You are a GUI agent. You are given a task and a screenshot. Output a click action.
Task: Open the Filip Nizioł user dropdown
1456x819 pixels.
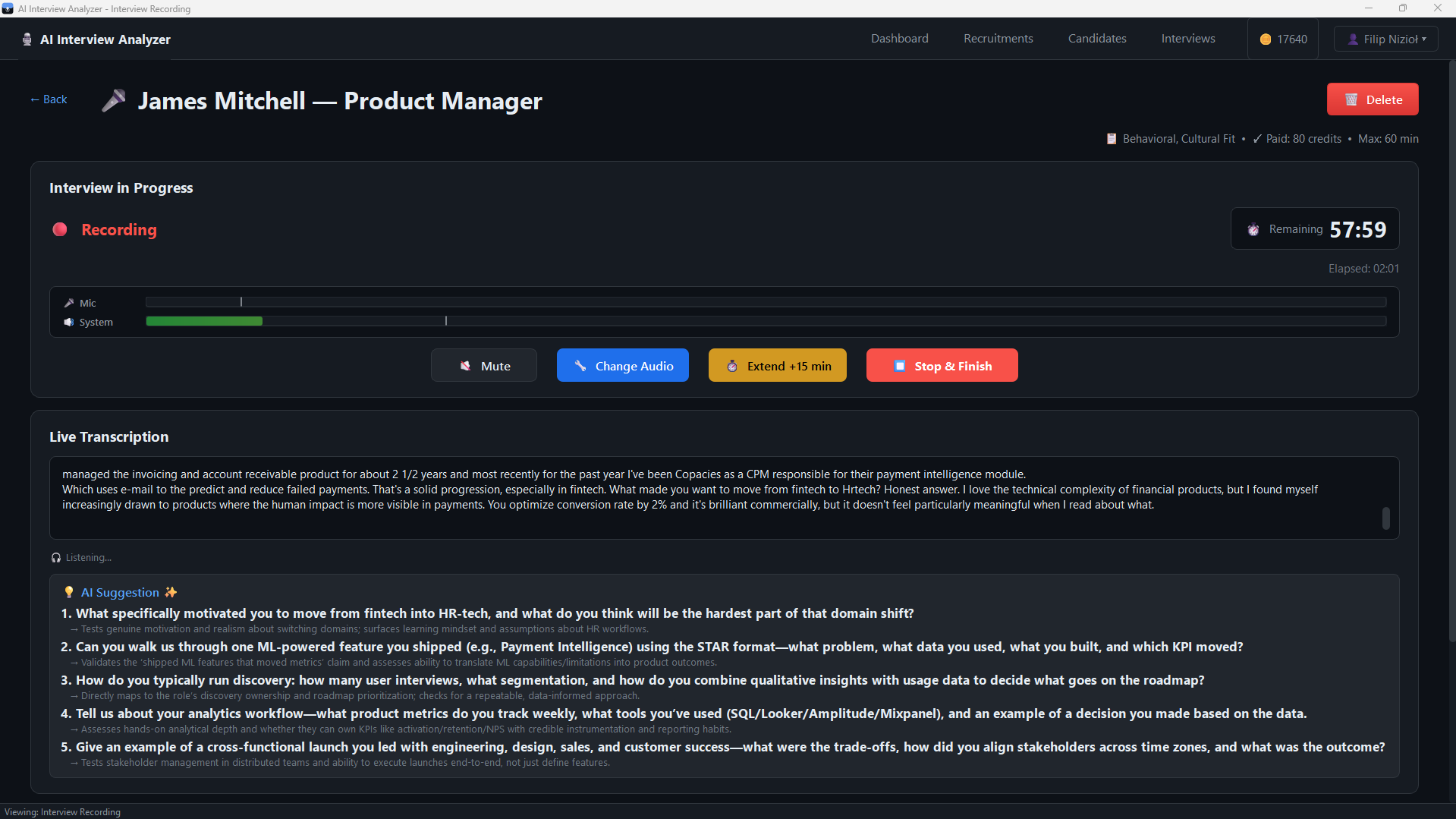(x=1385, y=39)
